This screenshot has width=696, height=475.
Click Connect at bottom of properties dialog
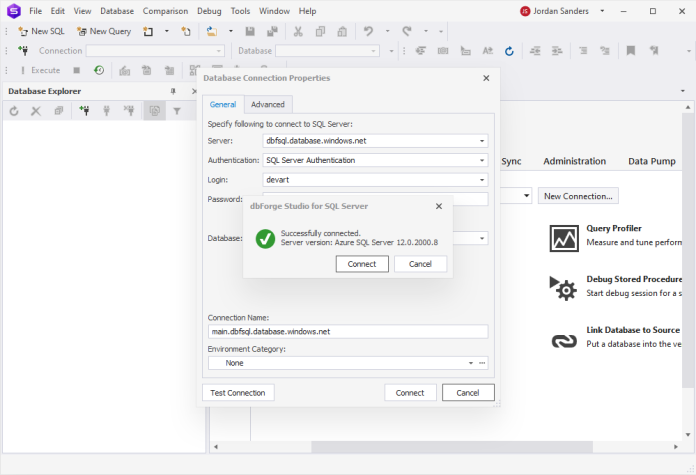coord(410,393)
